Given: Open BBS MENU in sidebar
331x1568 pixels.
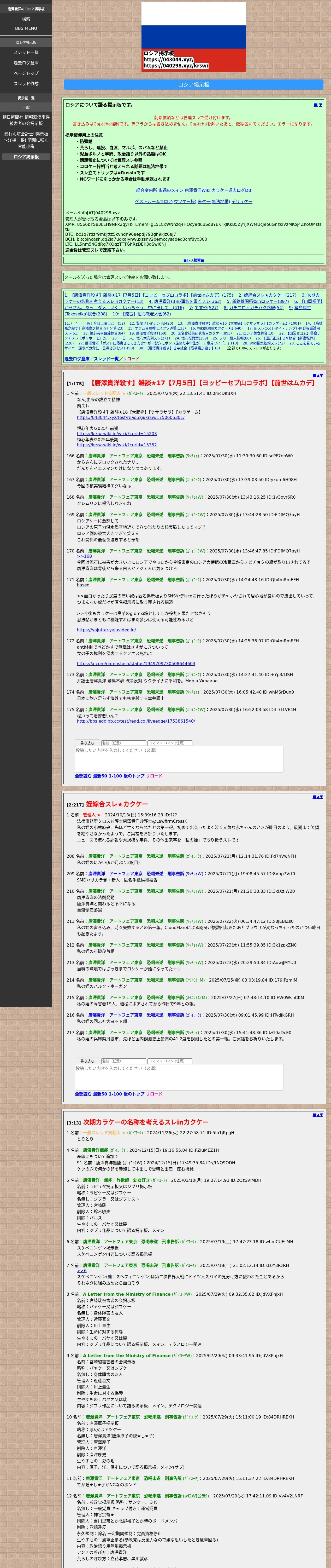Looking at the screenshot, I should (x=26, y=28).
